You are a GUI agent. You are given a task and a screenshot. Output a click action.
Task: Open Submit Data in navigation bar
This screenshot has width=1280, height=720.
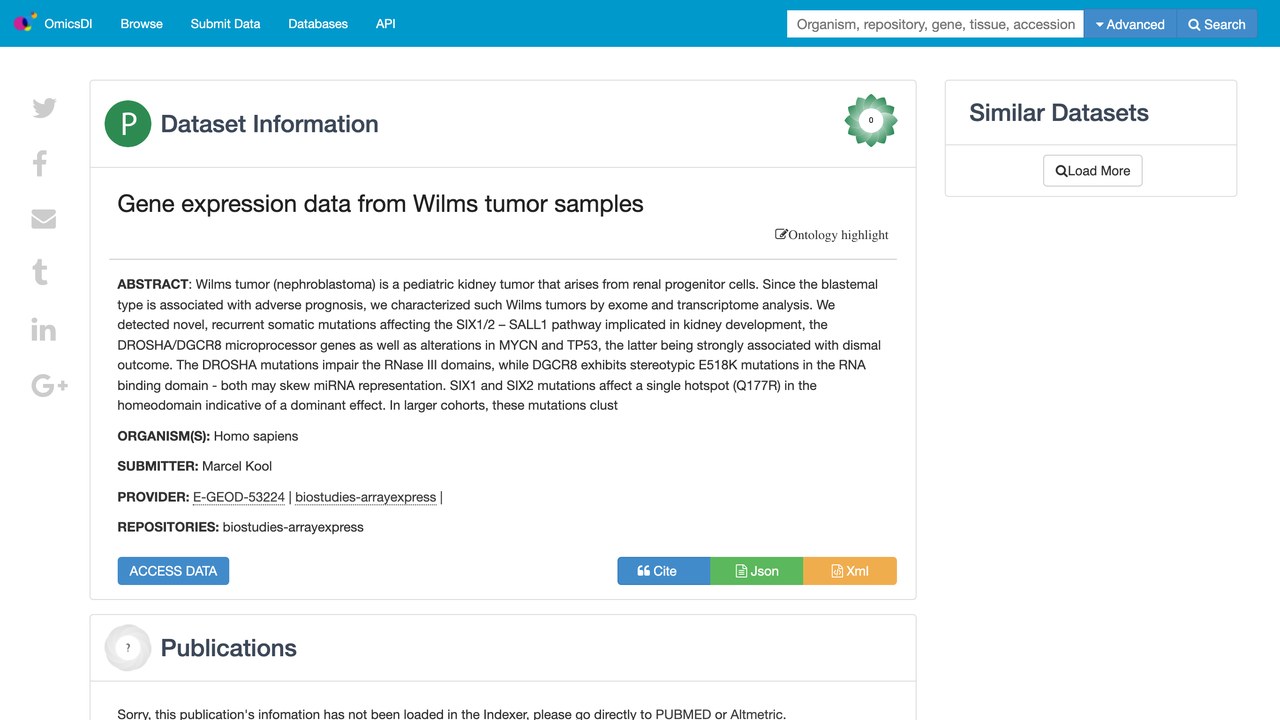pos(225,24)
